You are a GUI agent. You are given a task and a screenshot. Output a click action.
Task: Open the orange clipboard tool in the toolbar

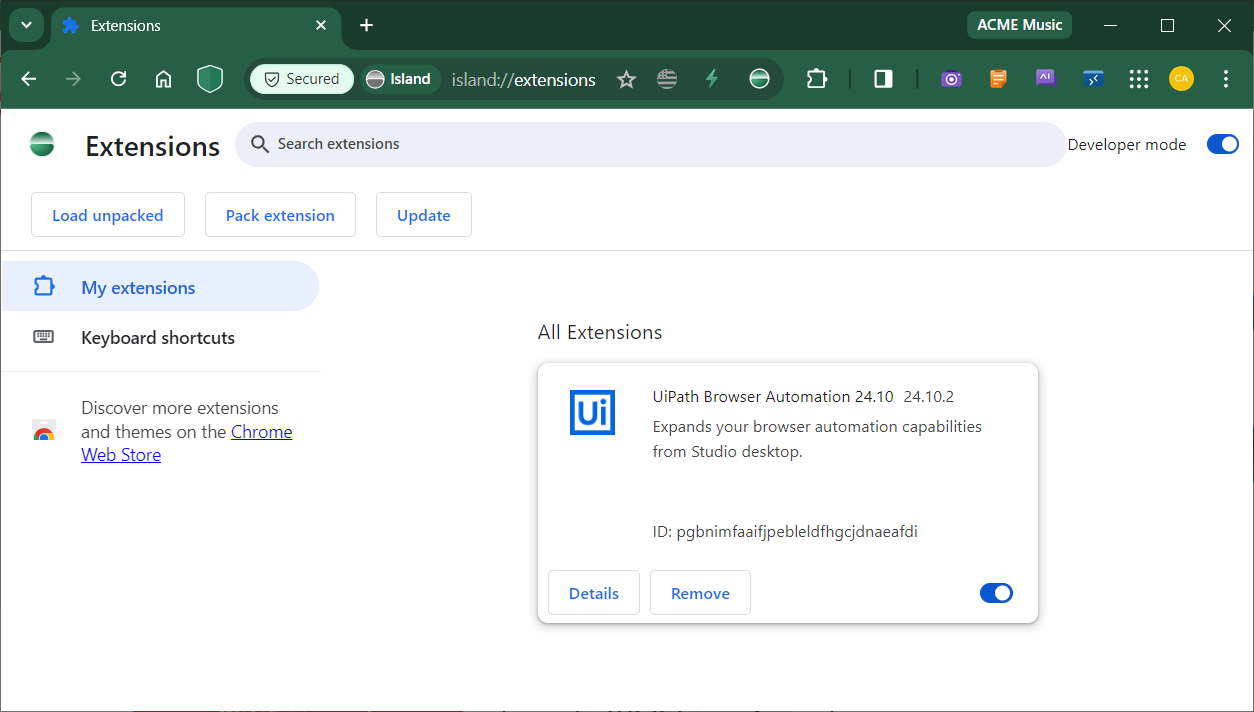(998, 78)
